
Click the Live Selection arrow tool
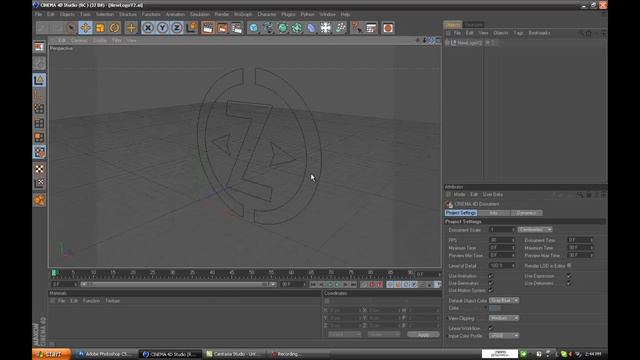tap(71, 28)
